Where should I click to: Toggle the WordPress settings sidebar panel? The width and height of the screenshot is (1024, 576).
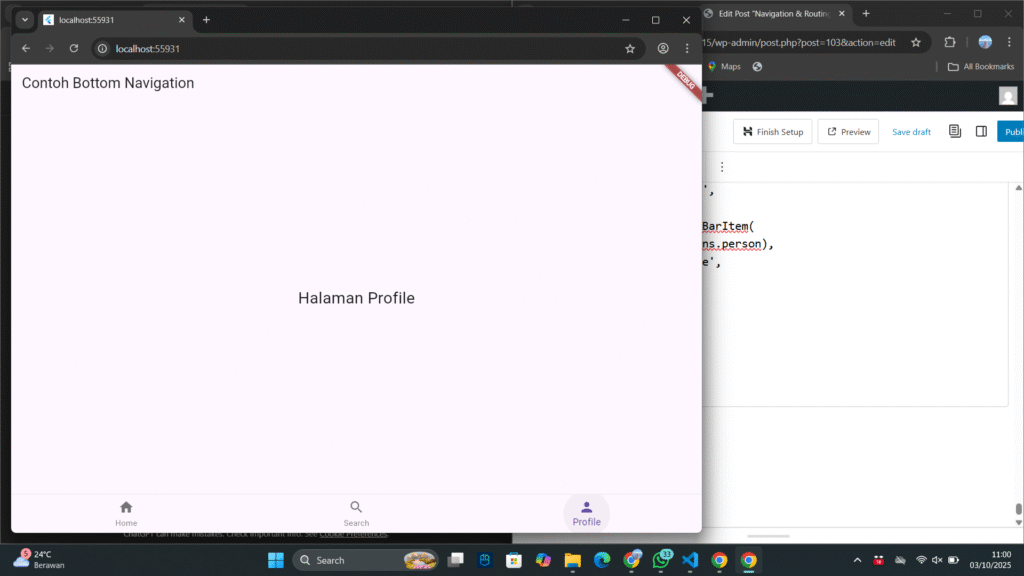[x=981, y=131]
